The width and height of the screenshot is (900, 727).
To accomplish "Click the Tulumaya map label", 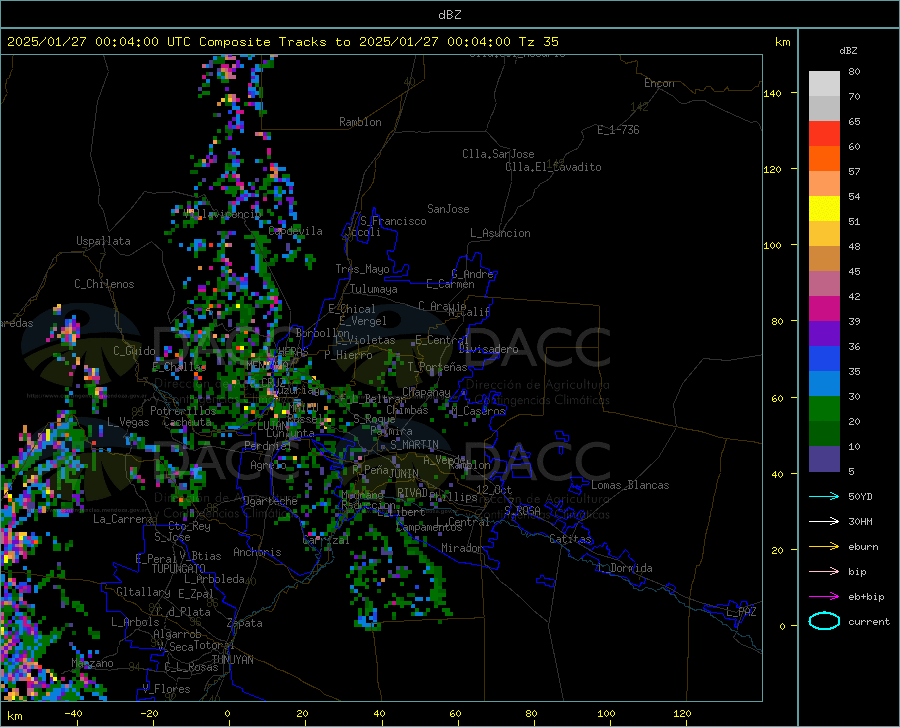I will pyautogui.click(x=374, y=289).
